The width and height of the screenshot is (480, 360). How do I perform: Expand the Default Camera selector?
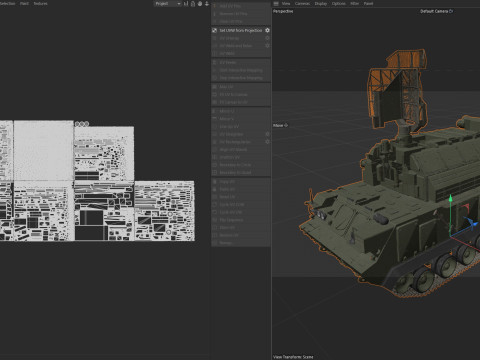coord(436,11)
